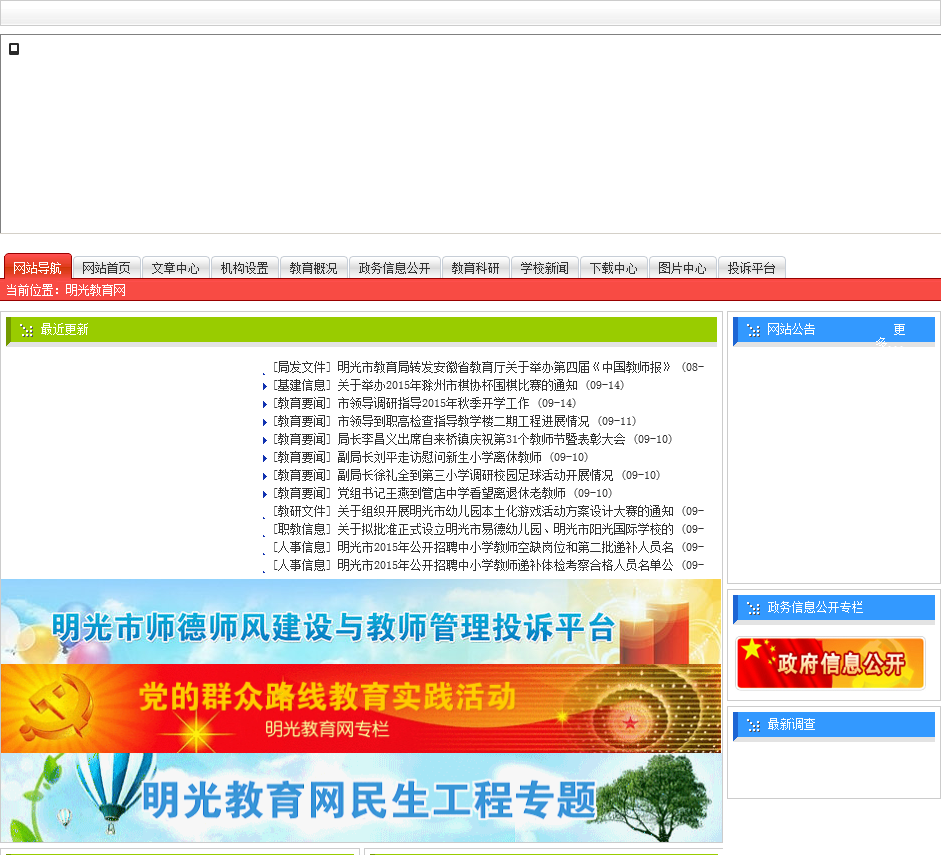Open 明光市师德师风建设与教师管理投诉平台 banner
Image resolution: width=941 pixels, height=855 pixels.
click(x=361, y=622)
